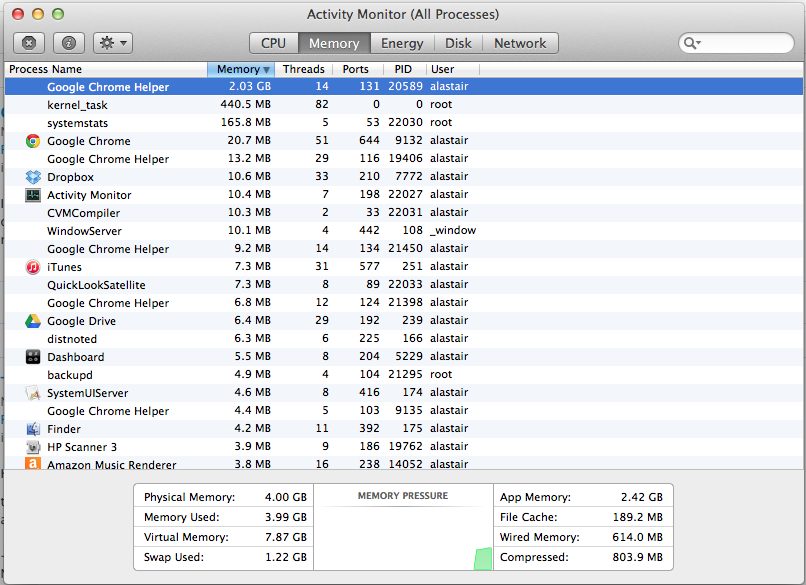Click the File Cache 189.2 MB value
The image size is (806, 585).
(637, 517)
